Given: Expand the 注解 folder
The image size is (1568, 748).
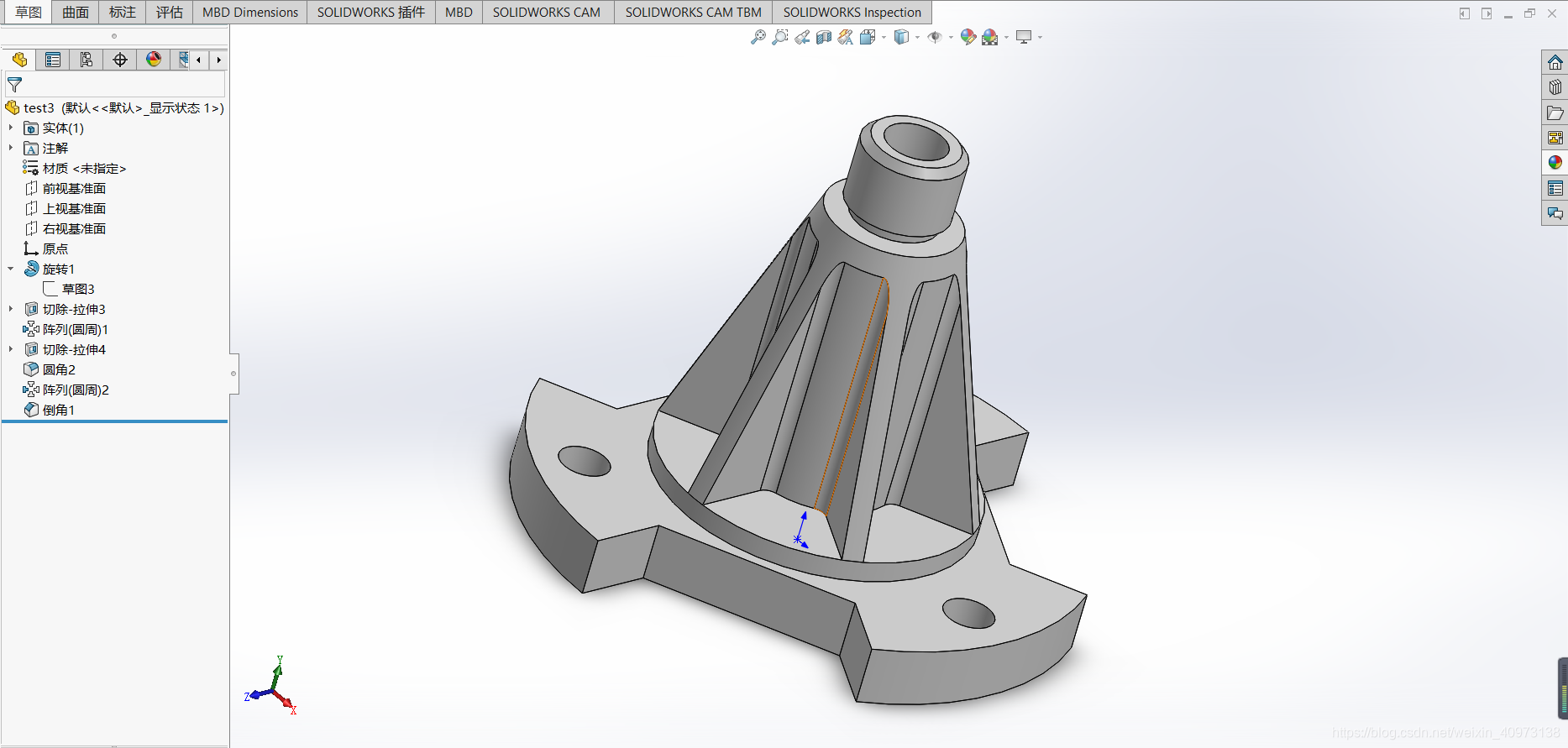Looking at the screenshot, I should pyautogui.click(x=10, y=148).
